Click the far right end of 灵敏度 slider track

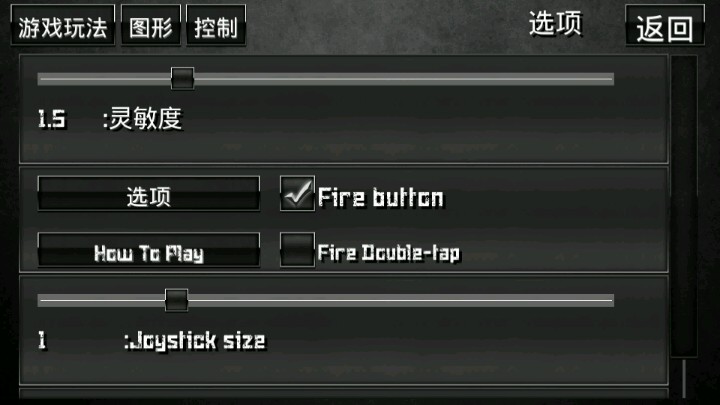coord(610,79)
